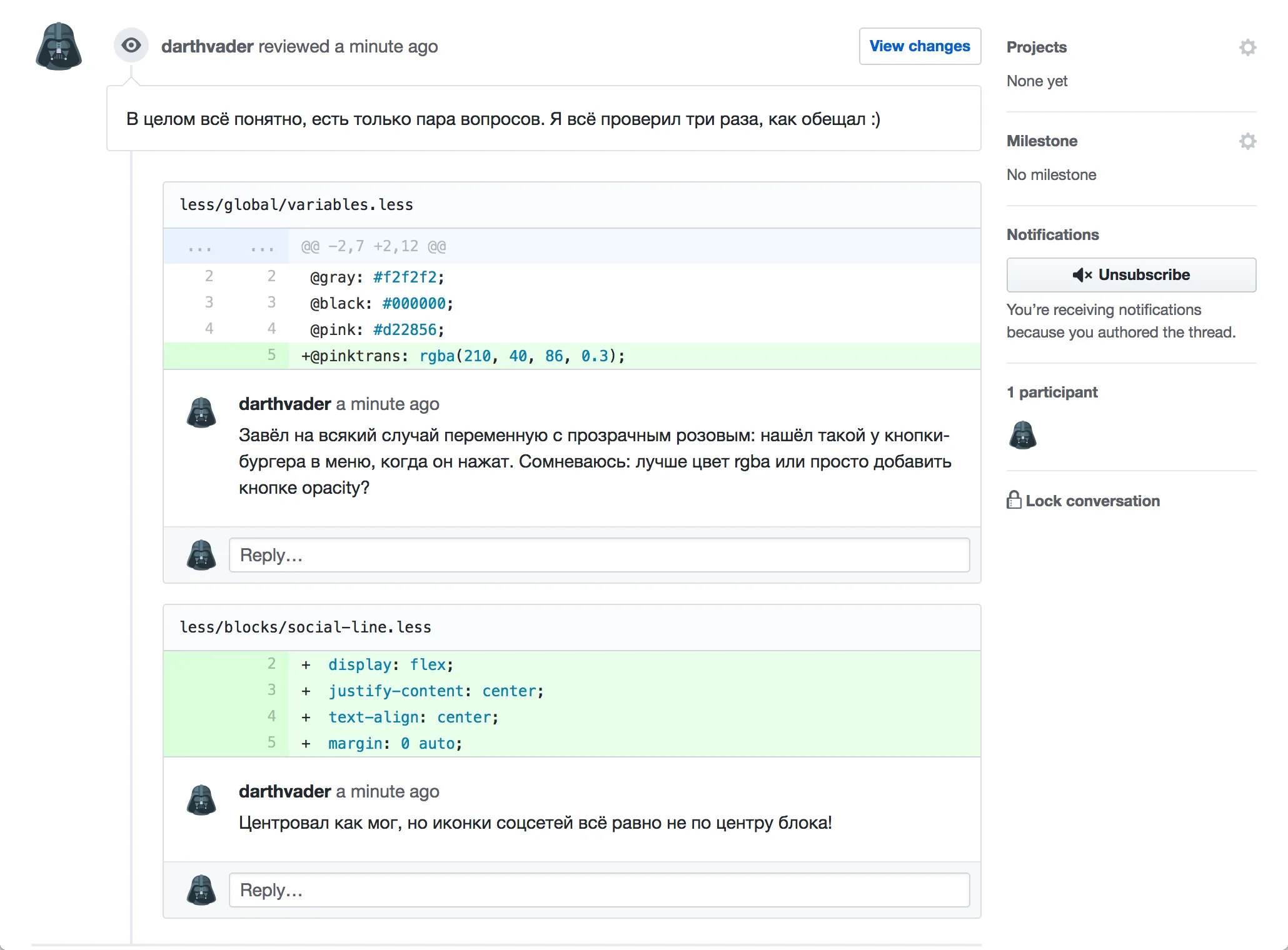
Task: Select added @pinktrans diff line
Action: click(463, 356)
